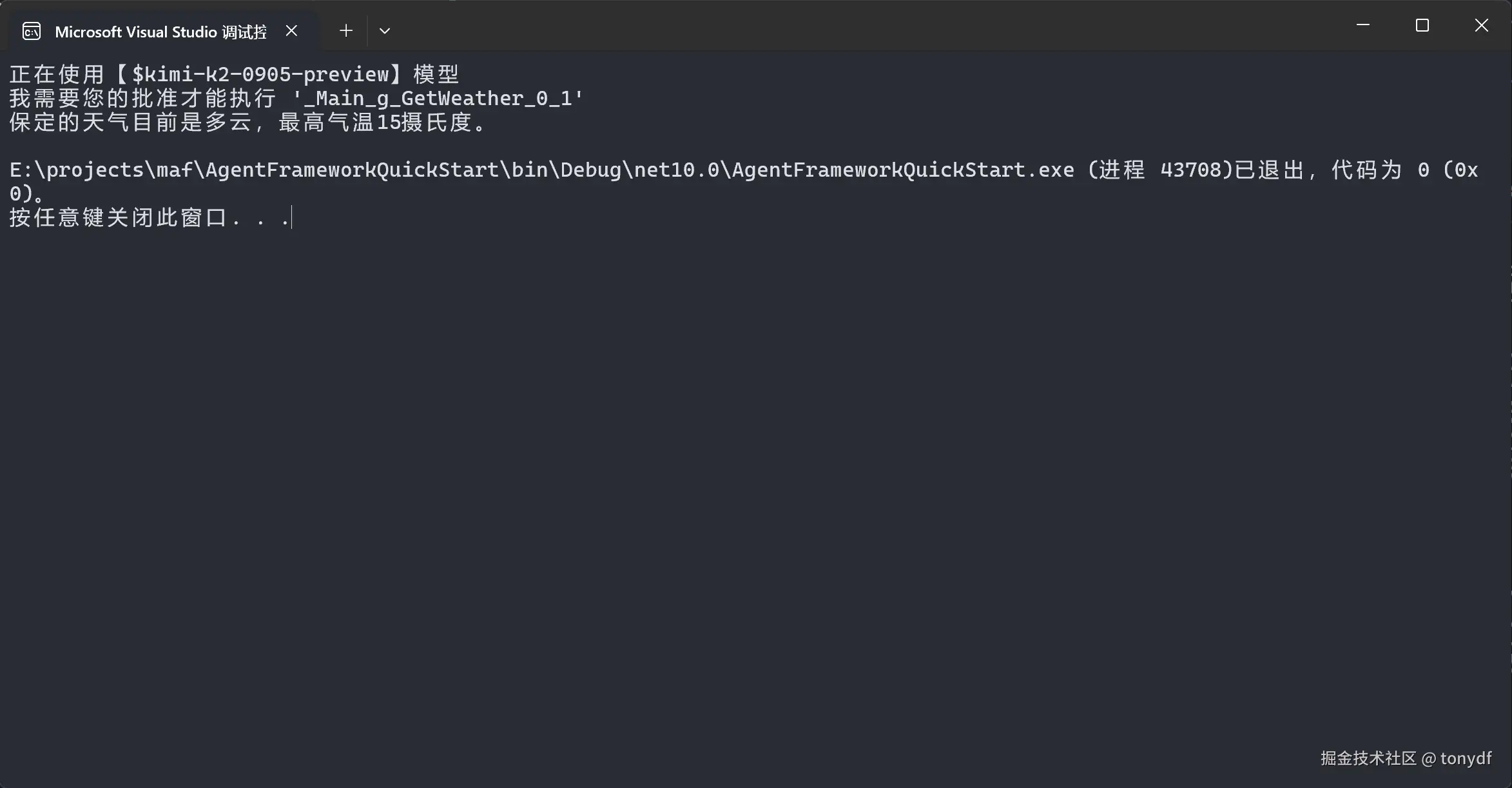Image resolution: width=1512 pixels, height=788 pixels.
Task: Click the AgentFrameworkQuickStart.exe path text
Action: pos(541,170)
